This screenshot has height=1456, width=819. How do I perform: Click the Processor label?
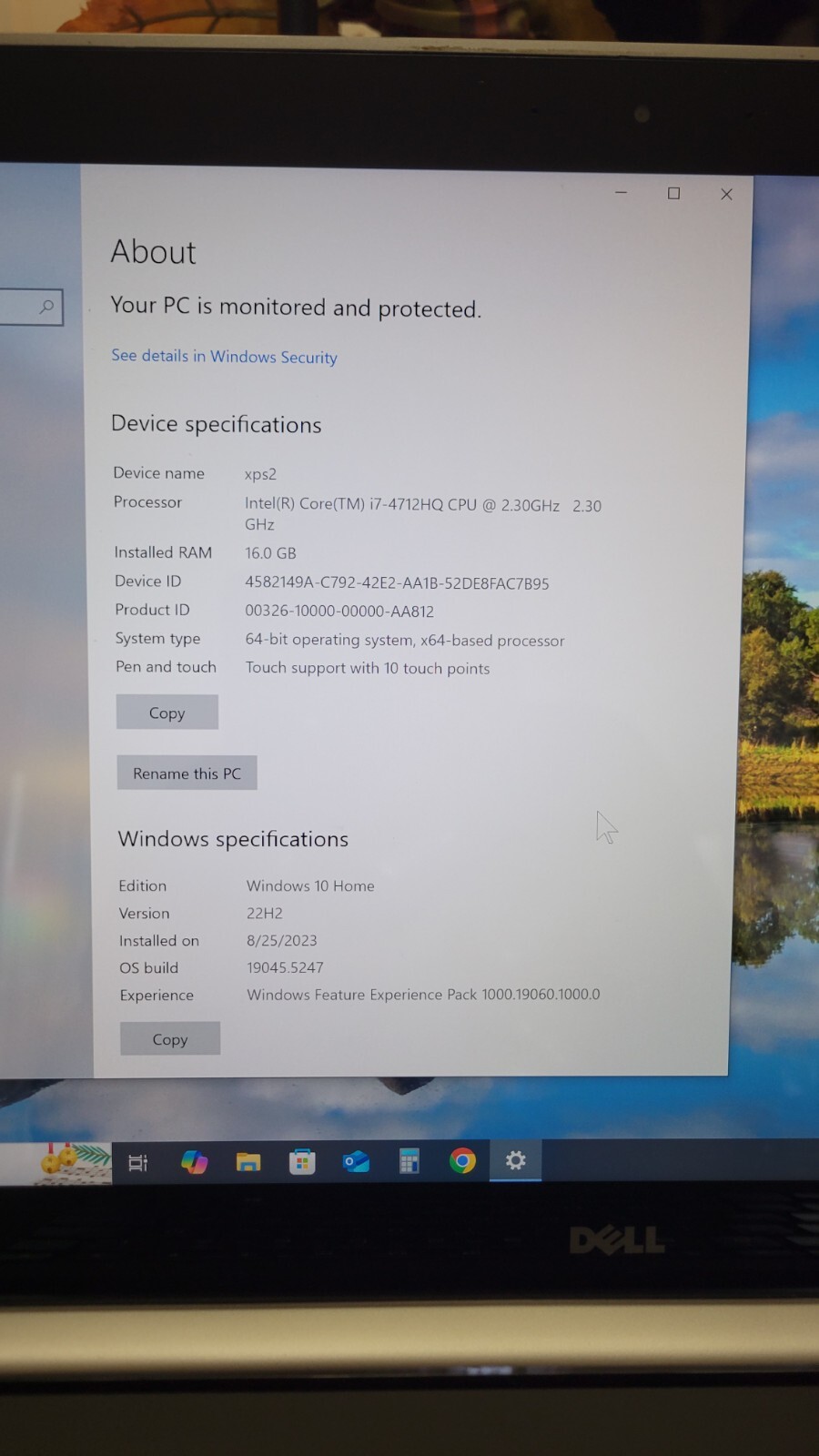tap(147, 502)
